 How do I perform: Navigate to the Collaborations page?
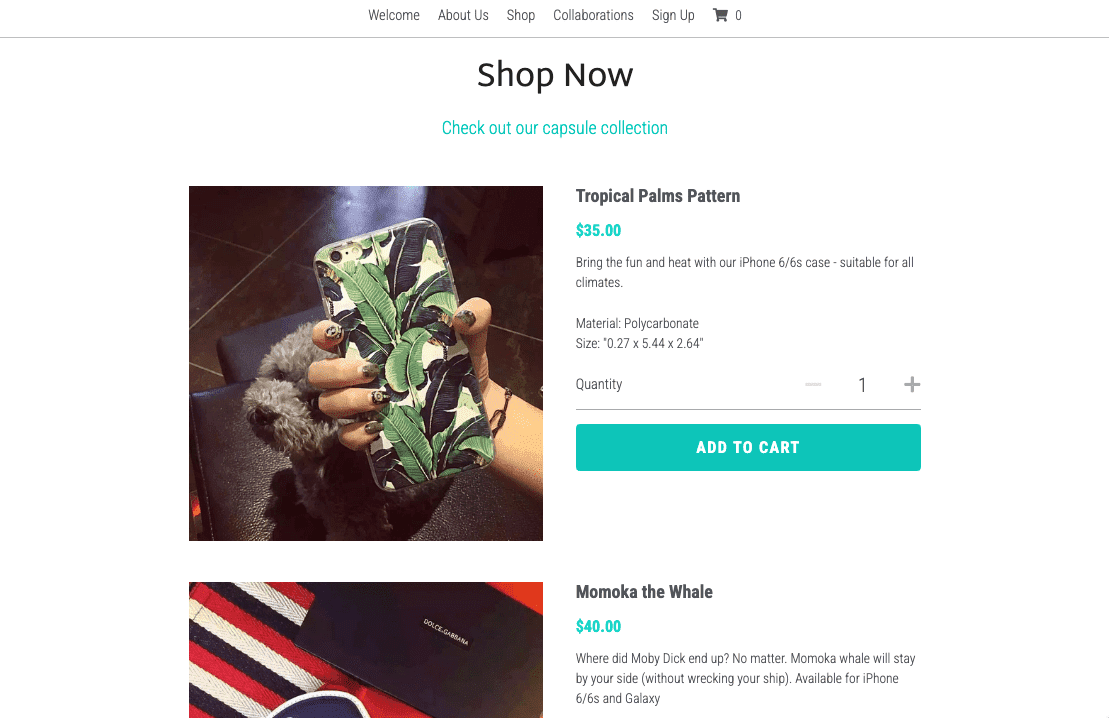(x=593, y=15)
